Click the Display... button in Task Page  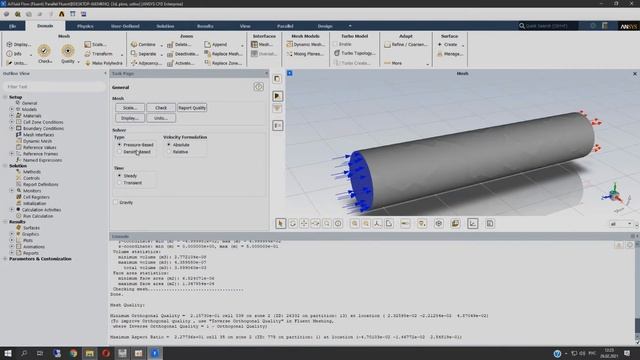tap(130, 118)
